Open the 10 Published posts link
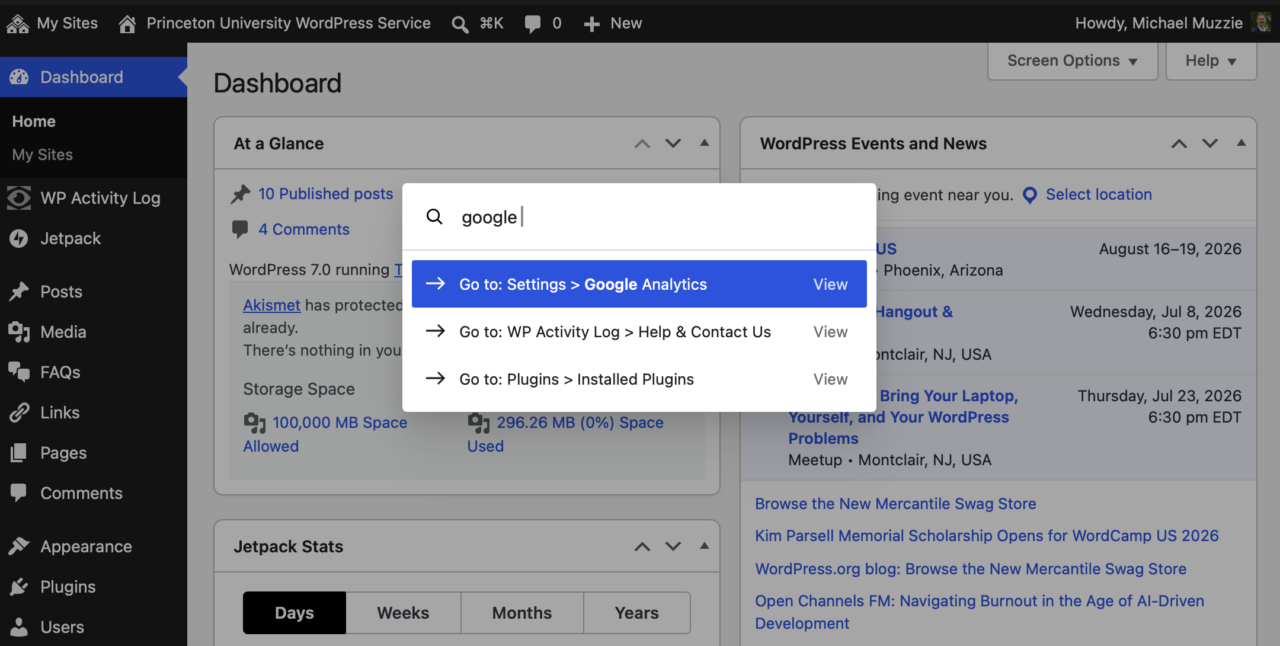Image resolution: width=1280 pixels, height=646 pixels. [x=326, y=194]
